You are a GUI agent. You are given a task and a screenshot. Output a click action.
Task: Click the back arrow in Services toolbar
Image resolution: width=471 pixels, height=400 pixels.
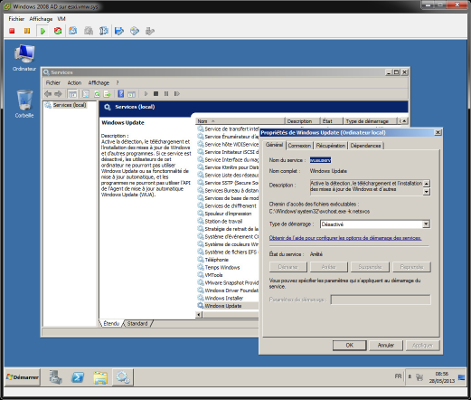[48, 94]
